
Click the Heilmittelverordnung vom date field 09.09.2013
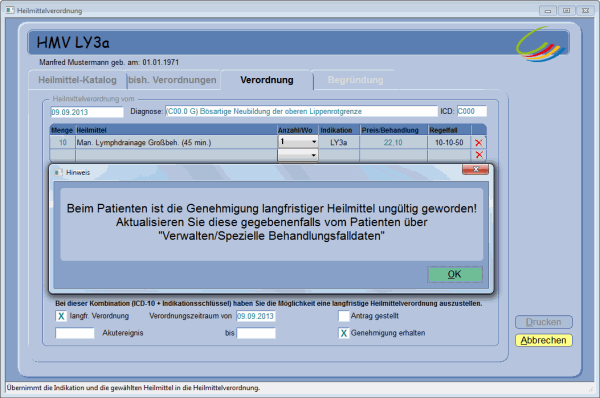pyautogui.click(x=87, y=112)
